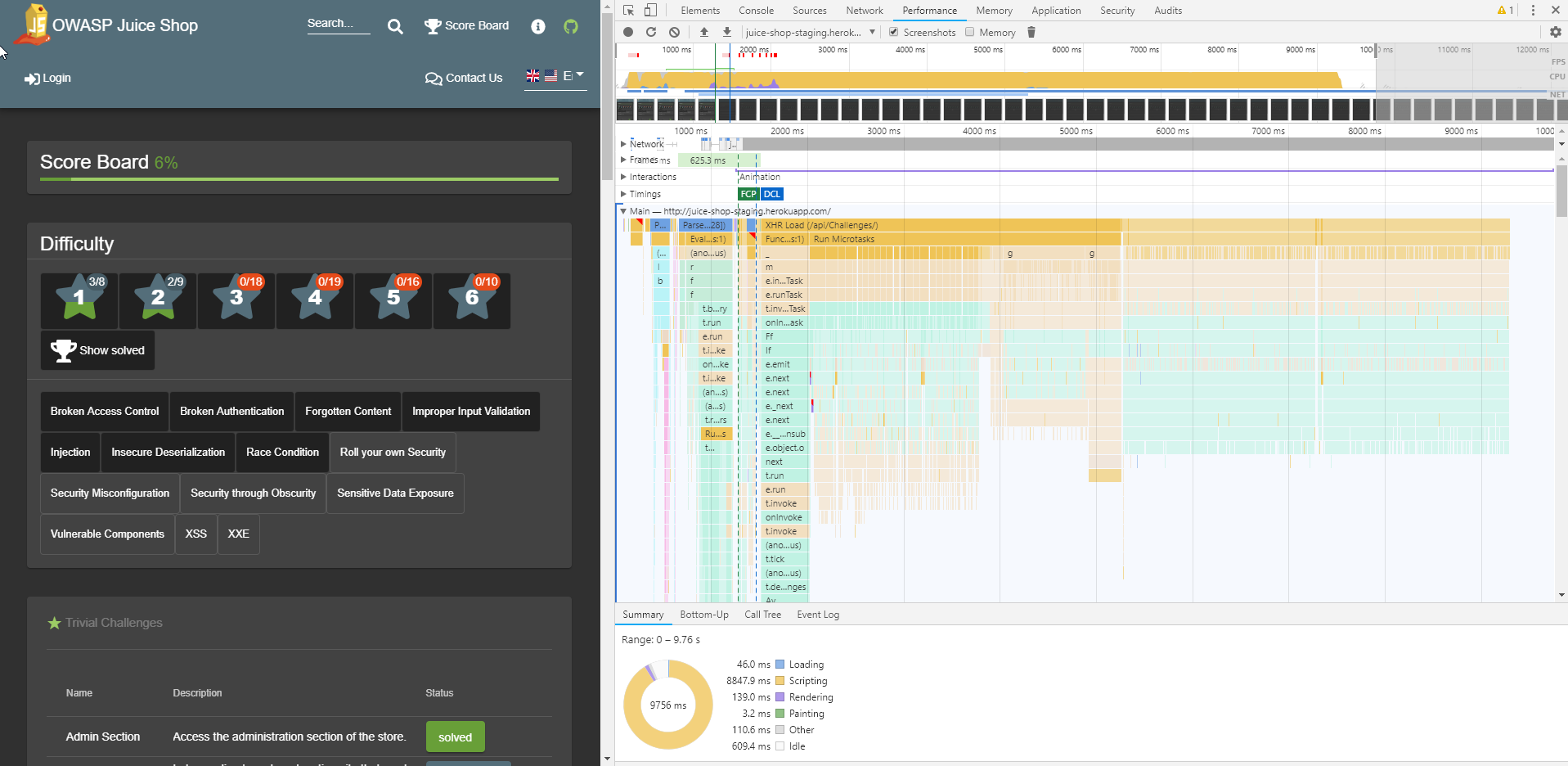Uncheck the Screenshots checkbox
The height and width of the screenshot is (766, 1568).
point(894,32)
